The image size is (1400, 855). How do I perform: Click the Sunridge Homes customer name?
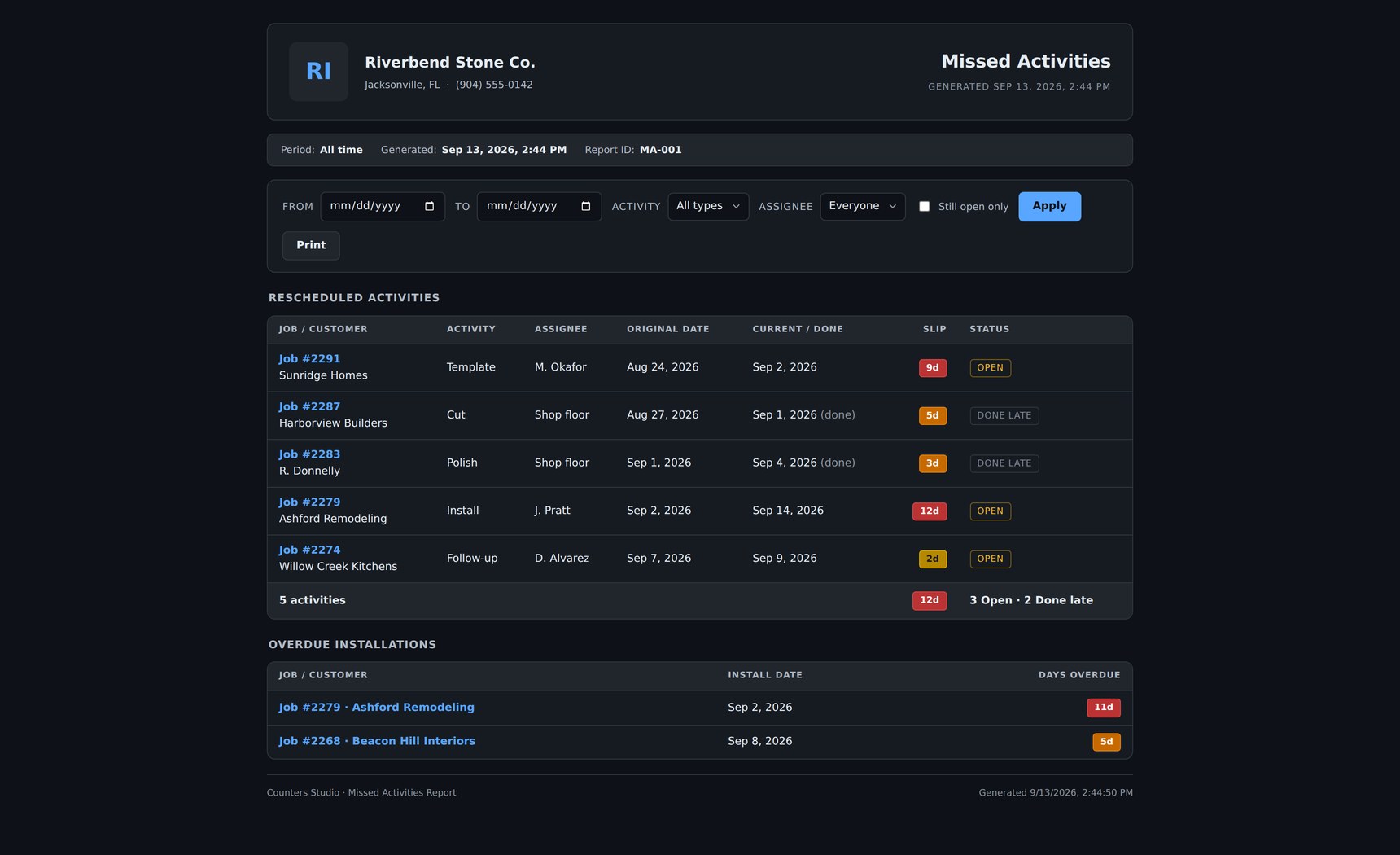coord(323,375)
